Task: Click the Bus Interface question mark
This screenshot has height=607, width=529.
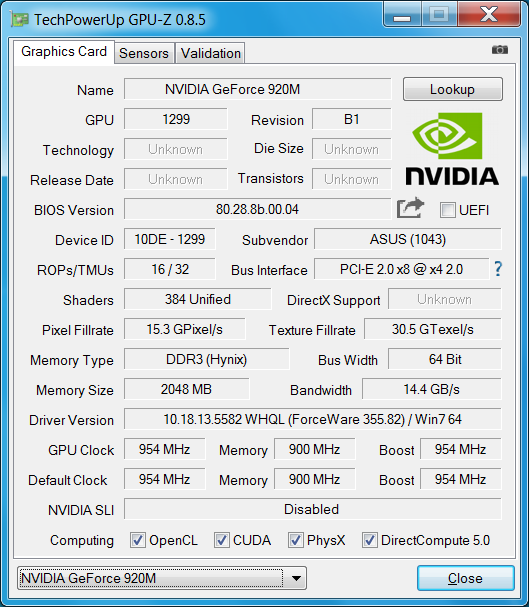Action: tap(498, 269)
